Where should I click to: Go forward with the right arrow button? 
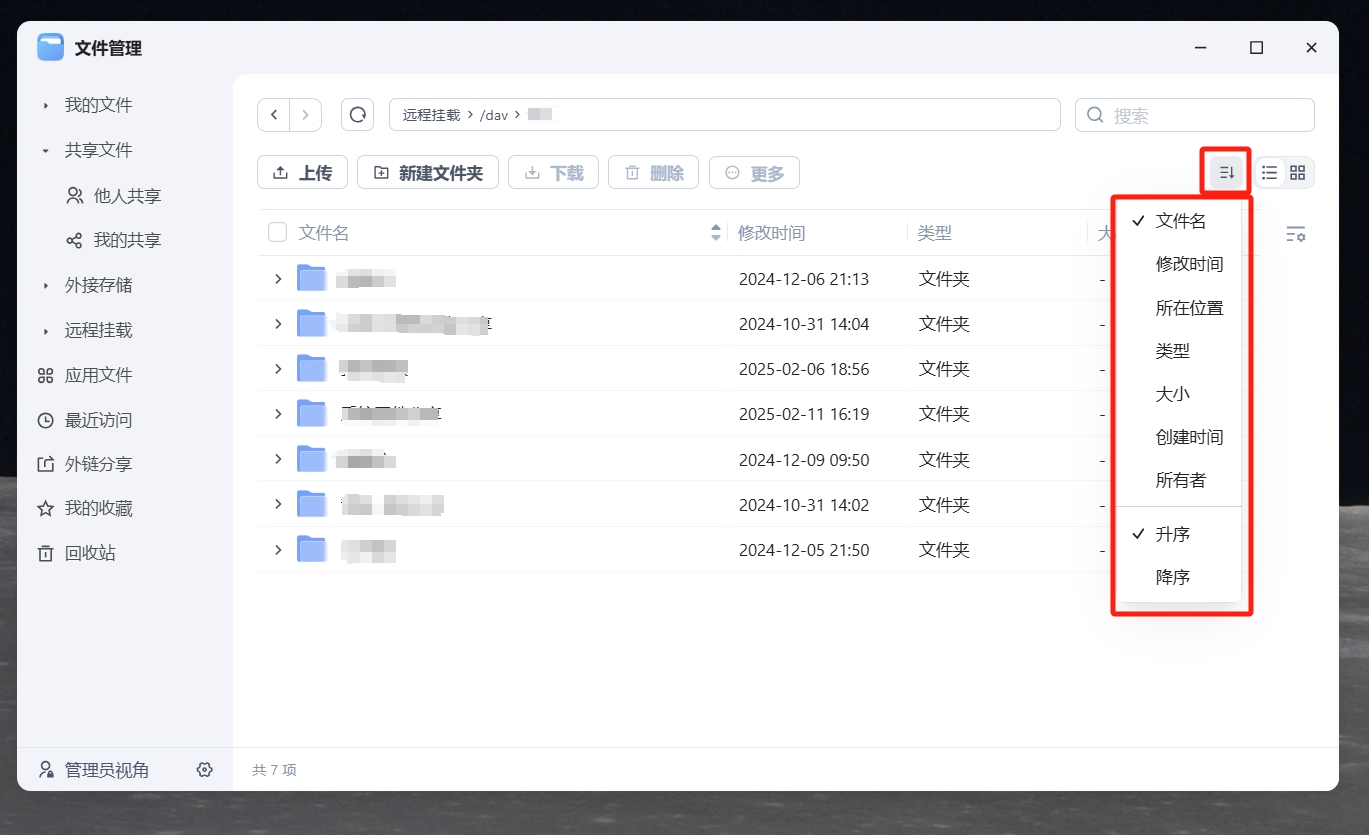coord(306,115)
